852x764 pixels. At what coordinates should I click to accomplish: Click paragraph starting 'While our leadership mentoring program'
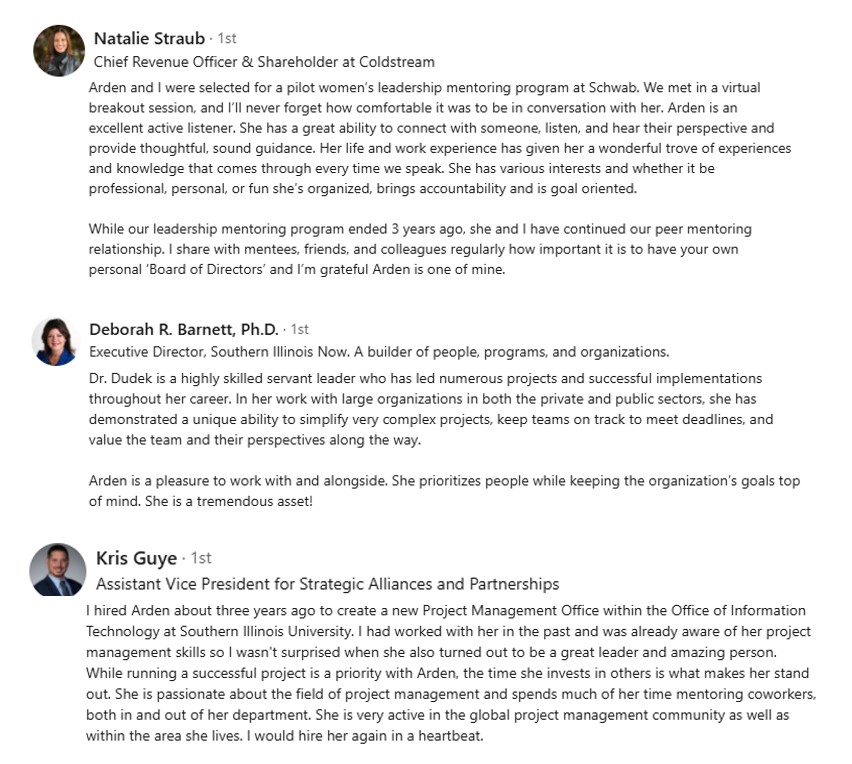pyautogui.click(x=420, y=249)
